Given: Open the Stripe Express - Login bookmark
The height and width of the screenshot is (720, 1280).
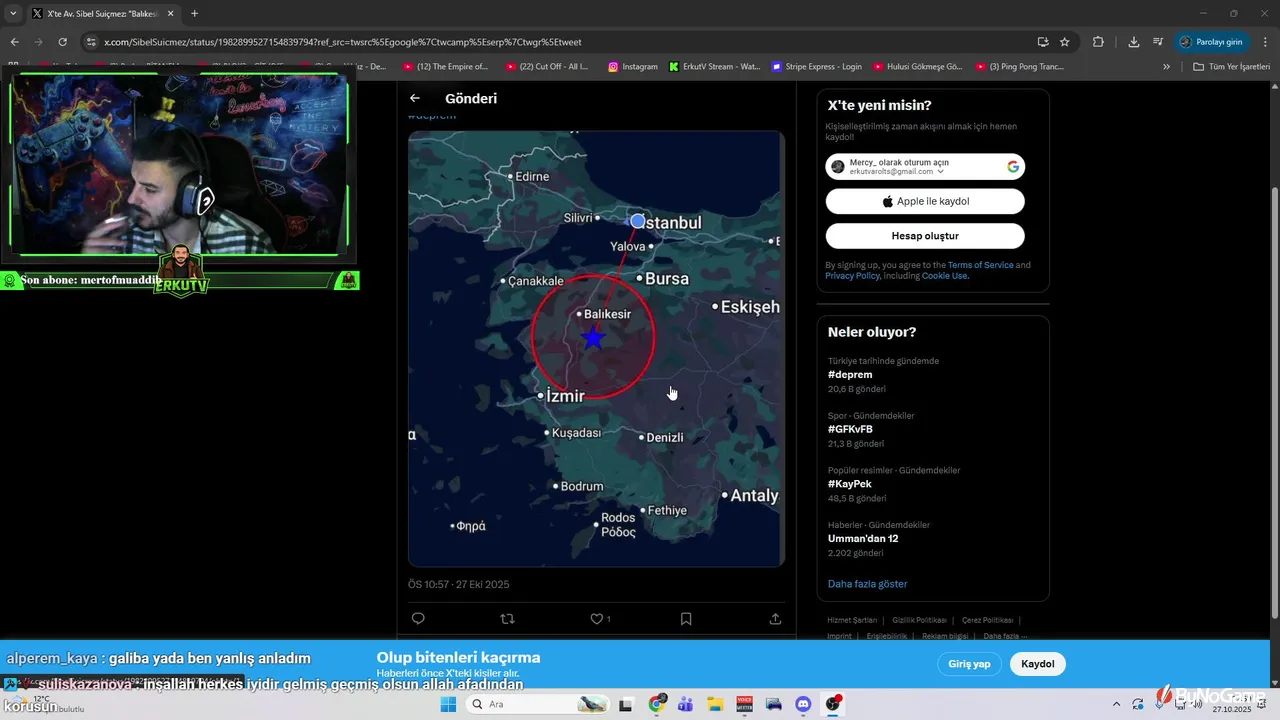Looking at the screenshot, I should pyautogui.click(x=817, y=67).
